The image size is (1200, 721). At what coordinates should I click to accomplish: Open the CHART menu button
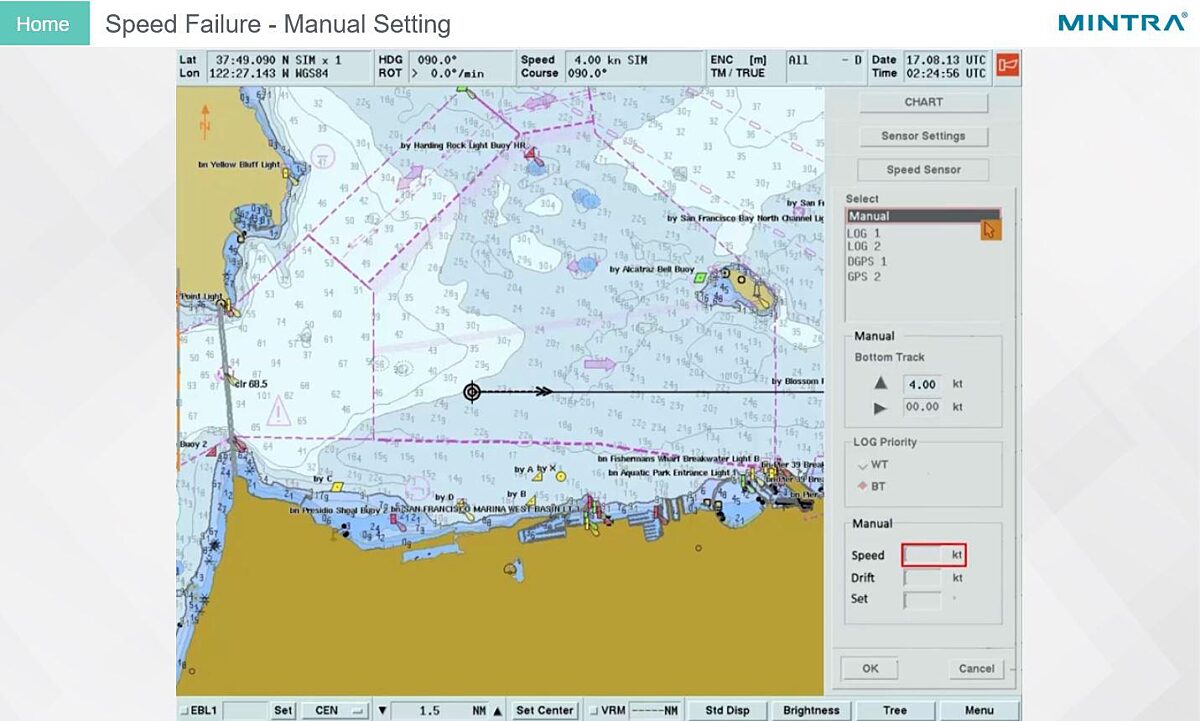coord(924,102)
